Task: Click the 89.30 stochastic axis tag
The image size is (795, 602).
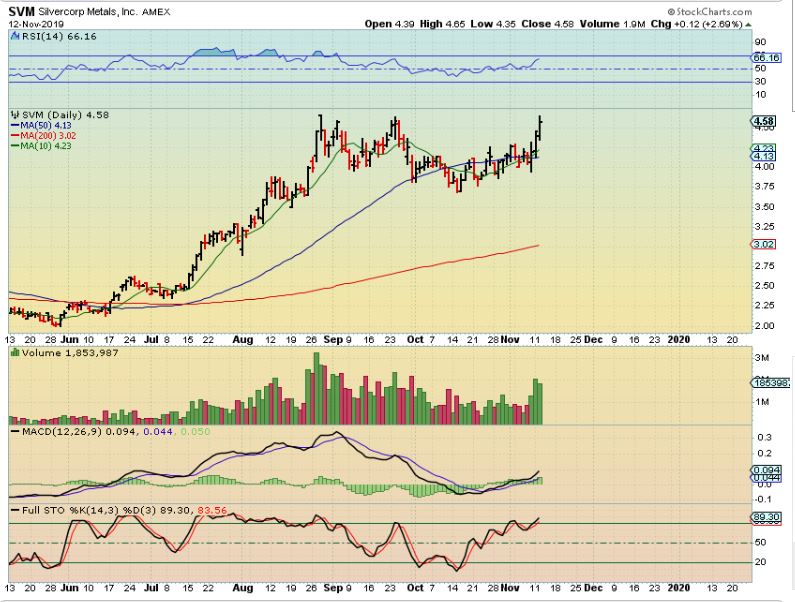Action: click(x=766, y=518)
